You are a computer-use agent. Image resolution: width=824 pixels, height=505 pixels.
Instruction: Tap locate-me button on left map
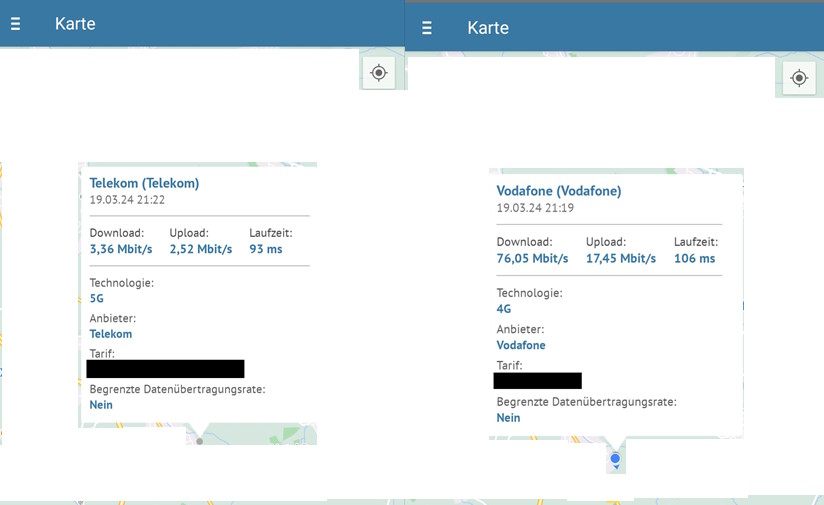coord(379,73)
